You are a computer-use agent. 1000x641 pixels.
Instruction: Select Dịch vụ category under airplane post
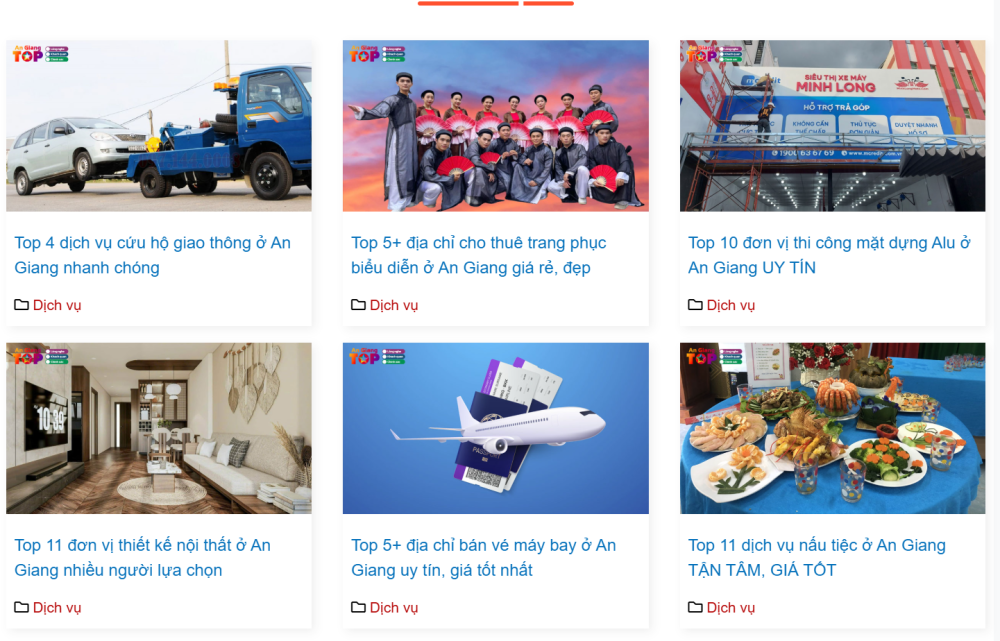pyautogui.click(x=393, y=607)
